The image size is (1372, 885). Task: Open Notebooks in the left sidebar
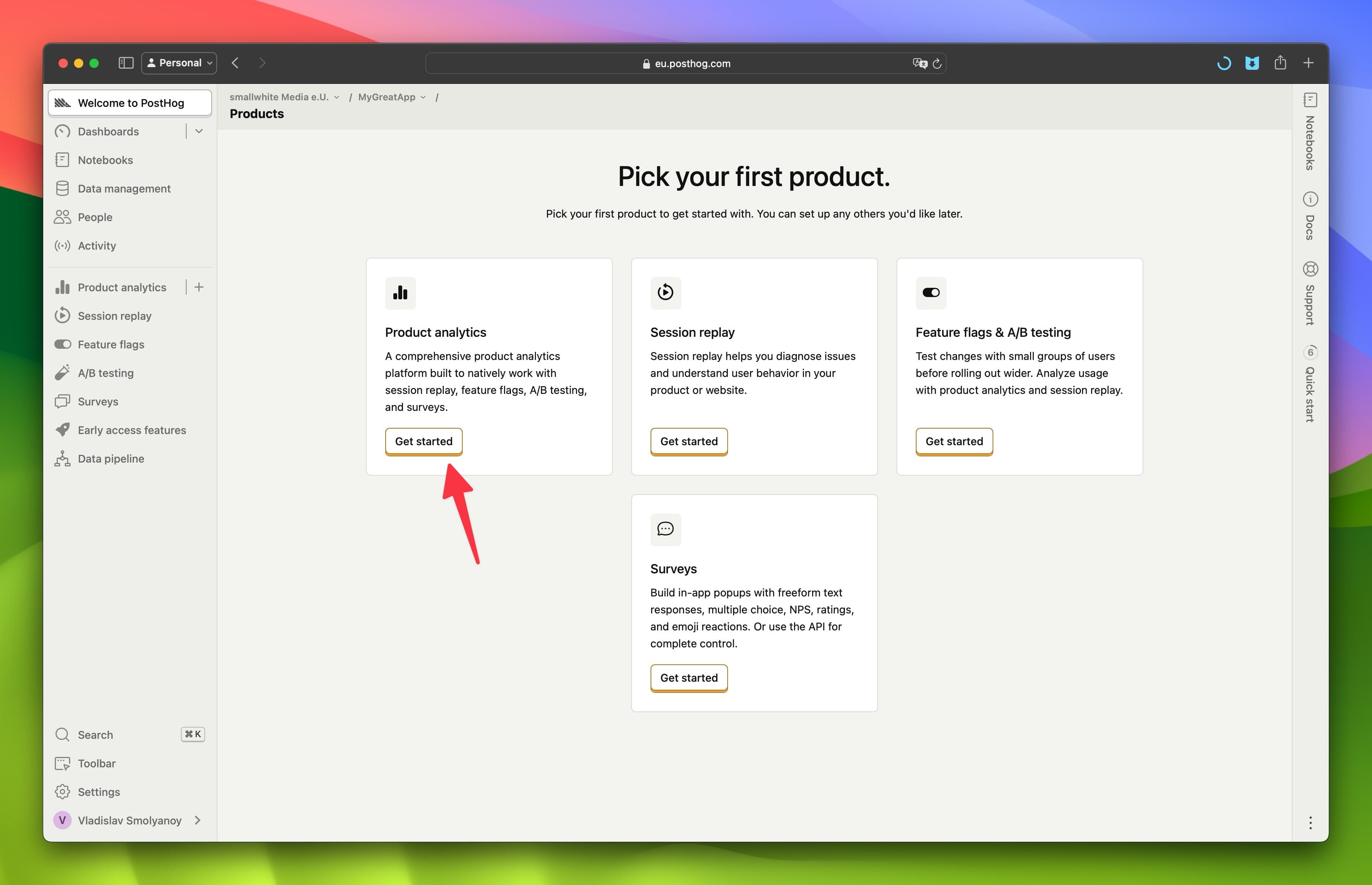coord(105,160)
